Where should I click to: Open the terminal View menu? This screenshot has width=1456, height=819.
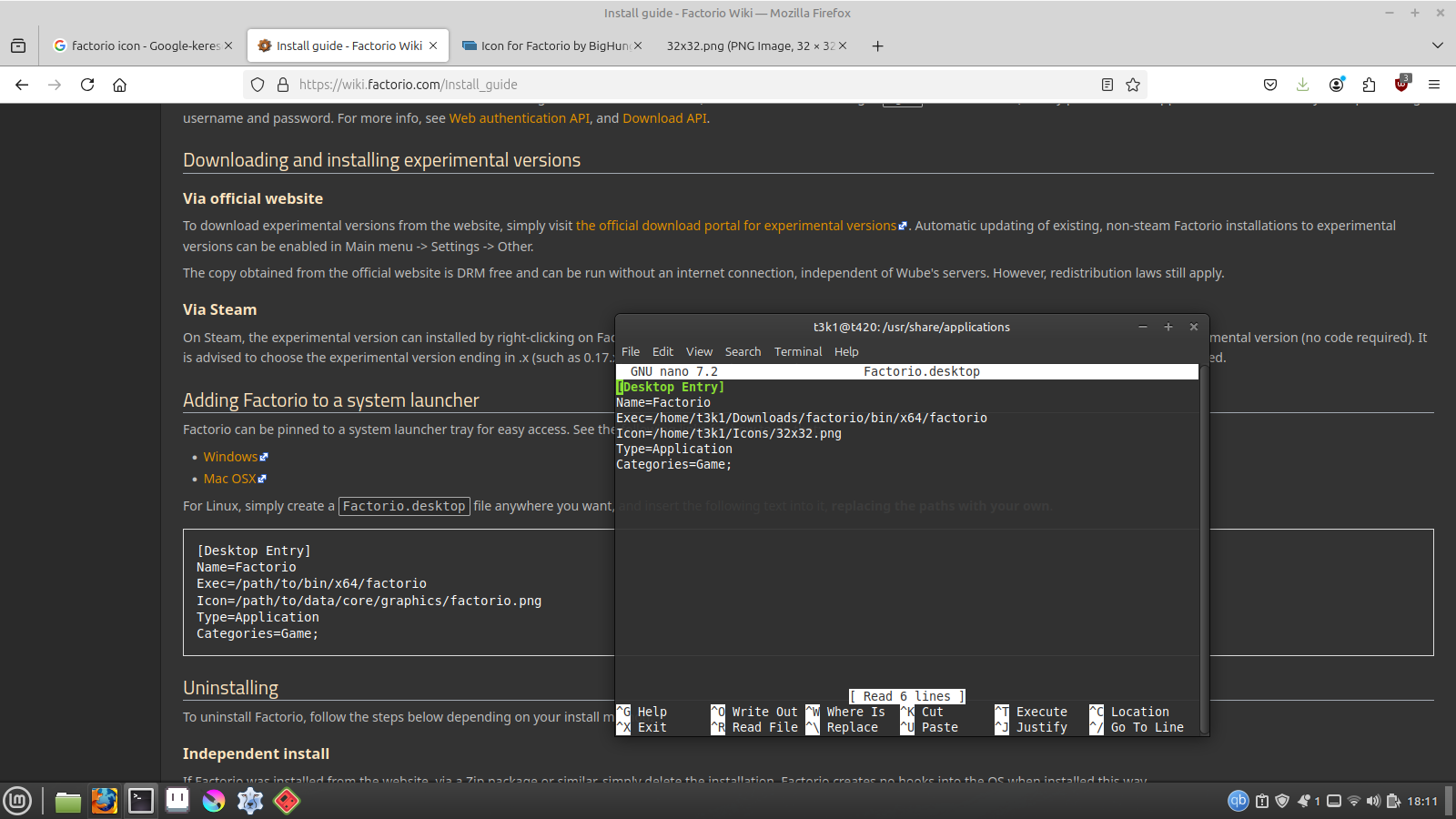699,351
